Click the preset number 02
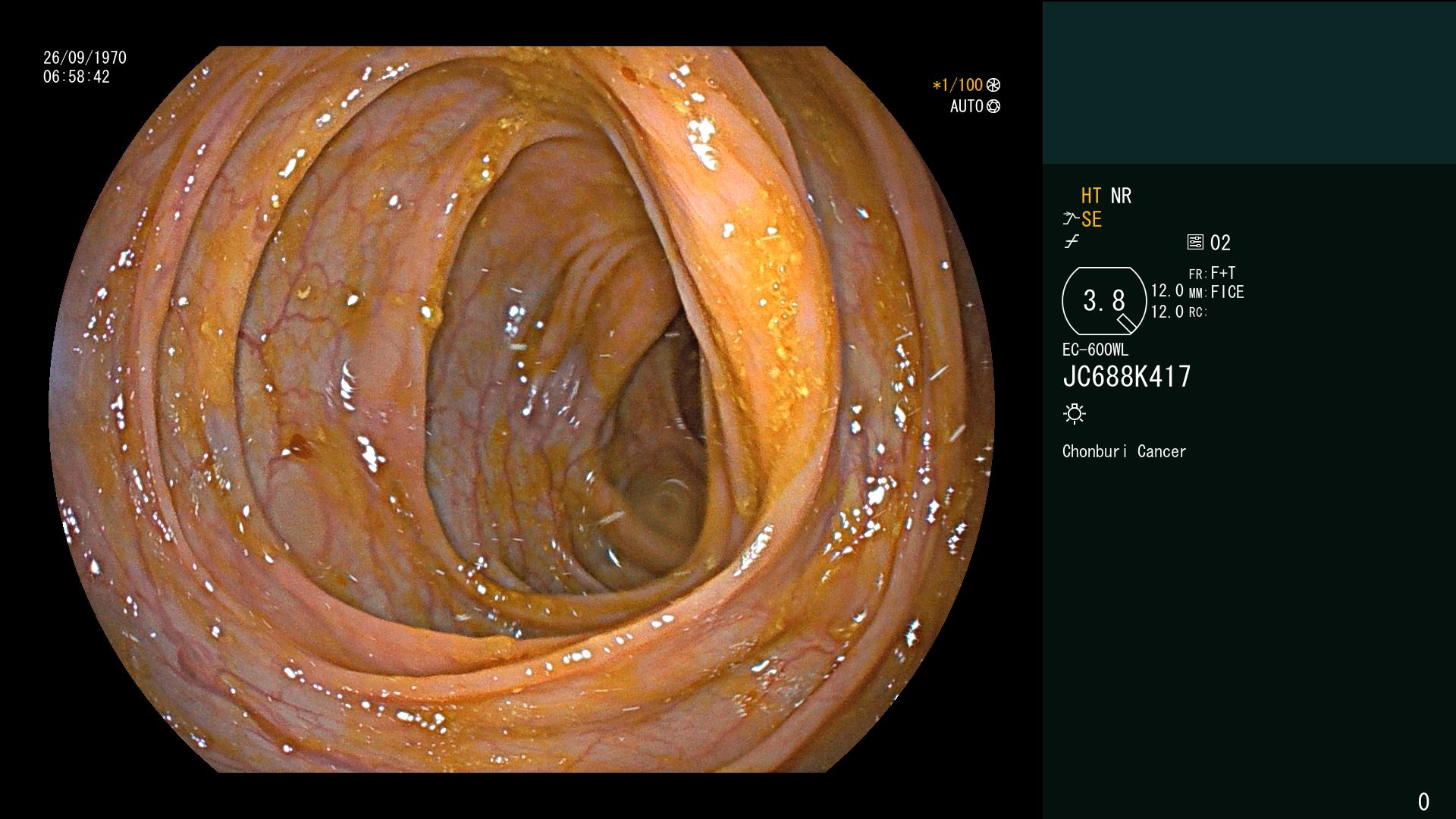 [x=1220, y=243]
